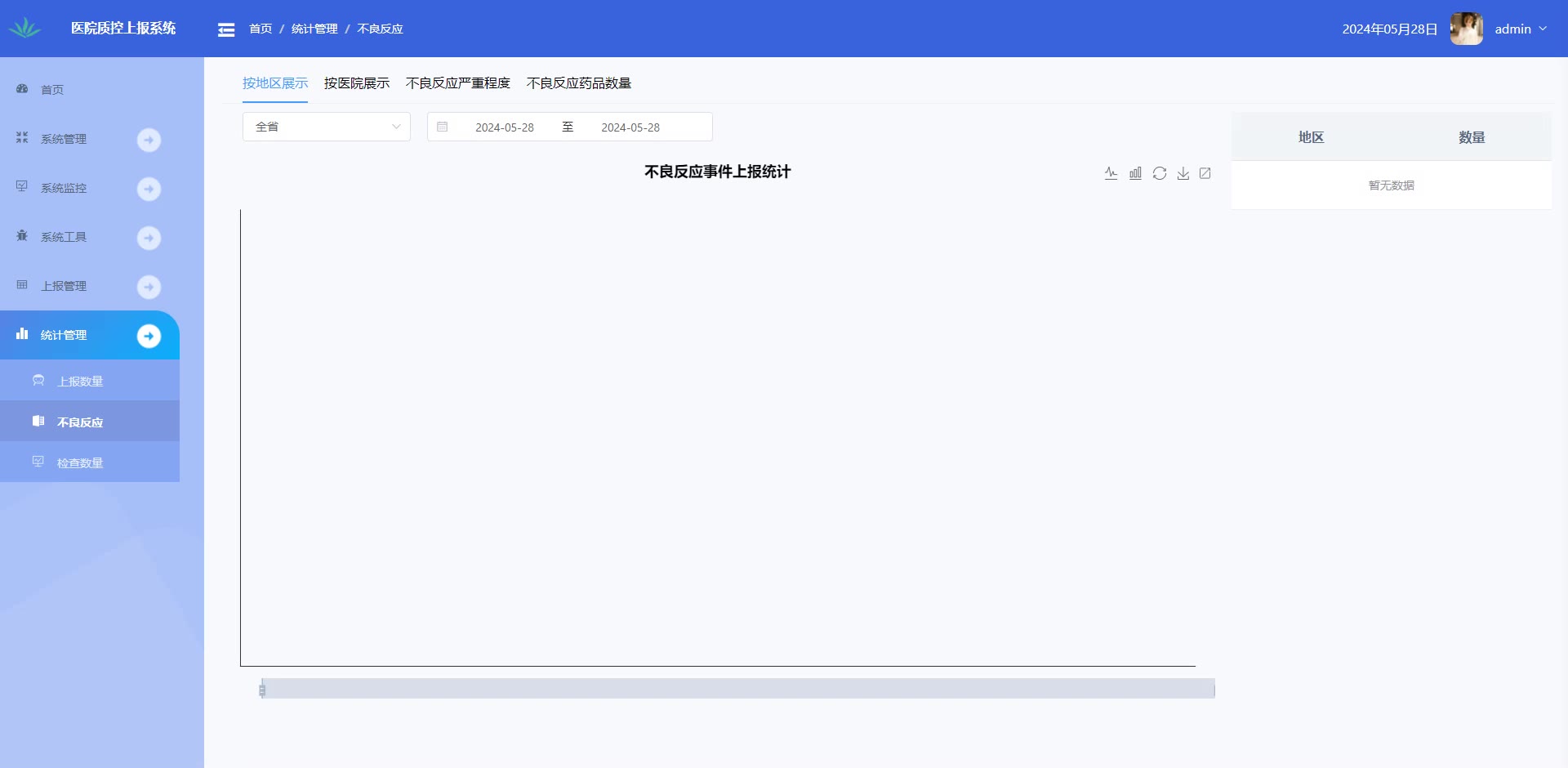Click the end date 2024-05-28 field
1568x768 pixels.
coord(630,127)
